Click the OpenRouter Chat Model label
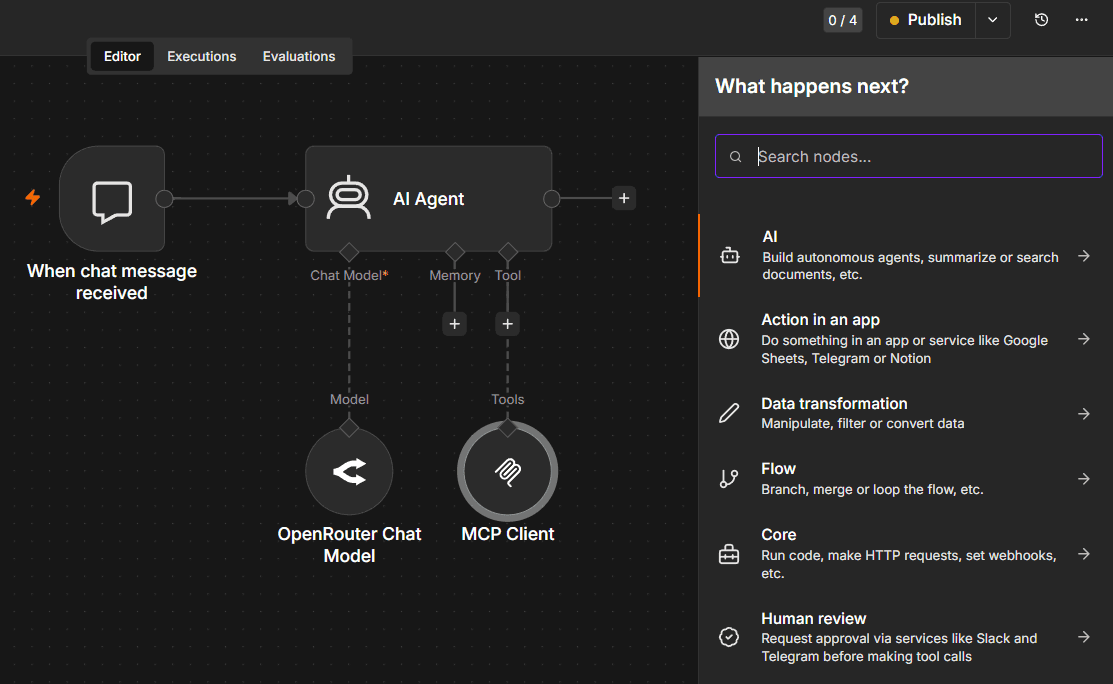Image resolution: width=1113 pixels, height=684 pixels. pos(349,545)
